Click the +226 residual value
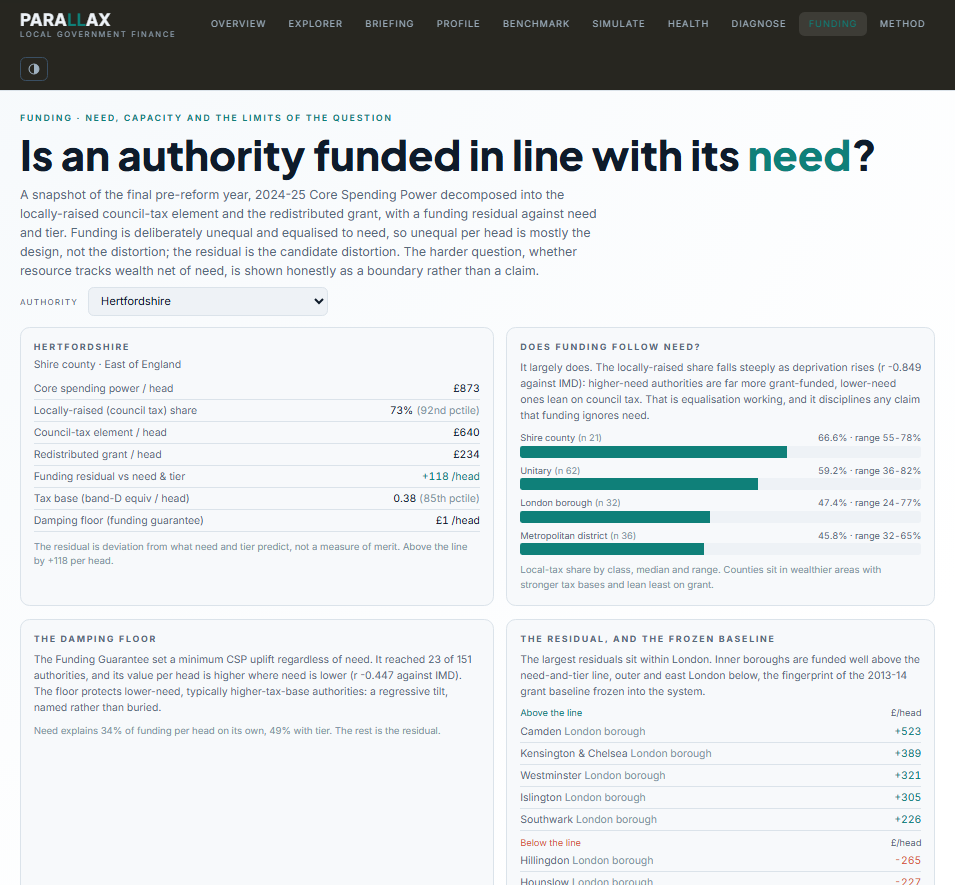The height and width of the screenshot is (885, 955). point(907,819)
